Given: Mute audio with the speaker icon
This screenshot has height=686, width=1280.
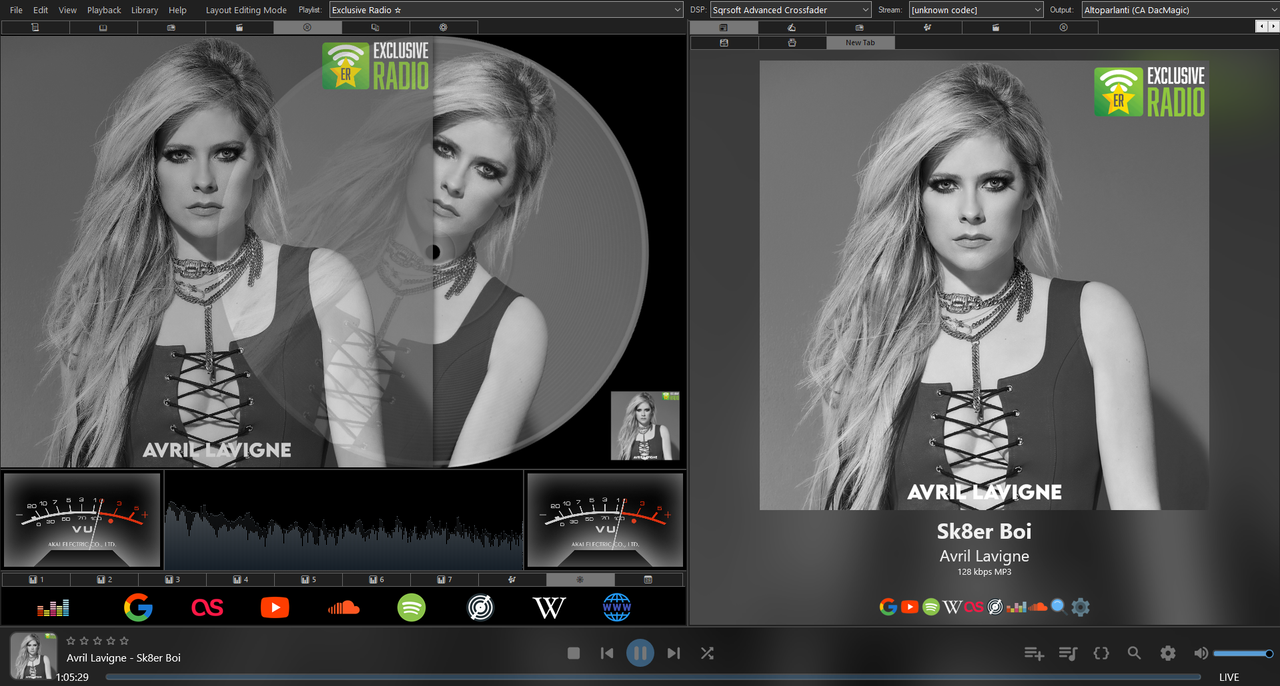Looking at the screenshot, I should [1201, 653].
